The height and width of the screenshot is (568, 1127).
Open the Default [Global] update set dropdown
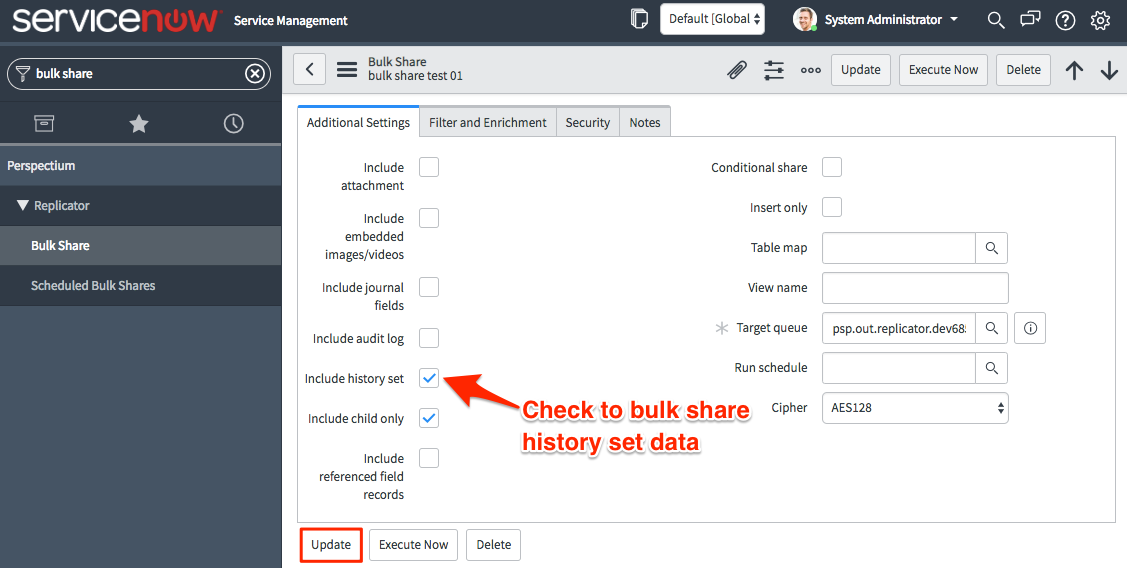click(x=712, y=19)
